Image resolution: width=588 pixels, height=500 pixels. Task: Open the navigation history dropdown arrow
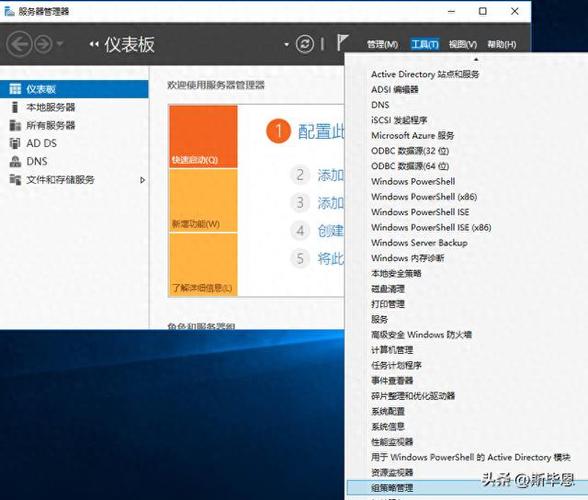coord(60,44)
